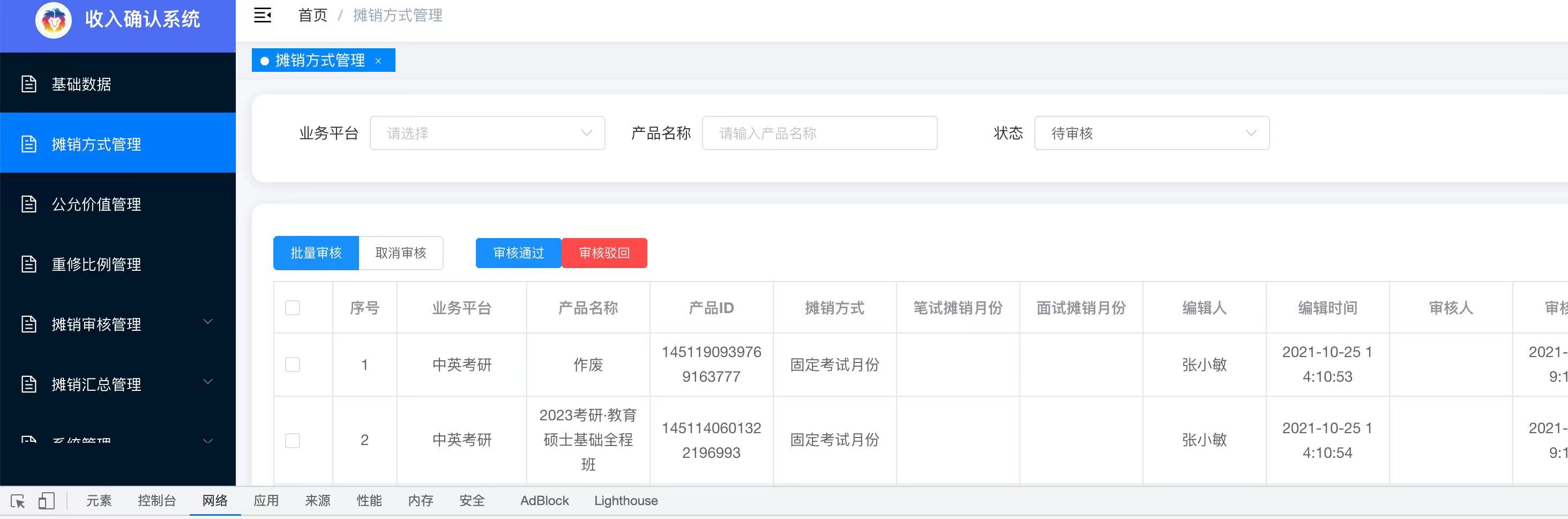
Task: Click the 公允价值管理 document icon
Action: (28, 204)
